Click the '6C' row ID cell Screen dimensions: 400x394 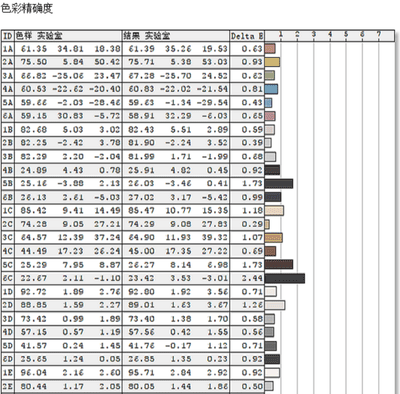(x=8, y=278)
